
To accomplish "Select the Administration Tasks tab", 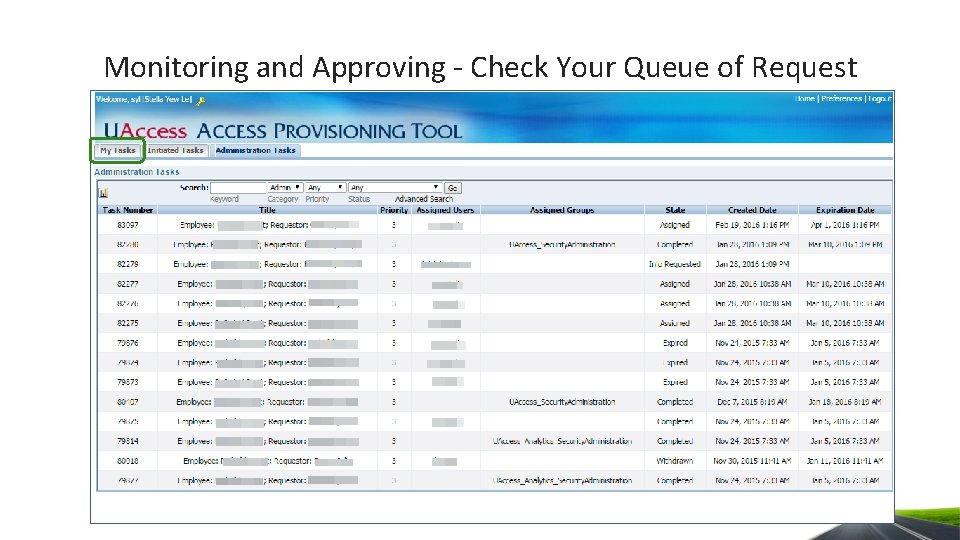I will click(255, 150).
